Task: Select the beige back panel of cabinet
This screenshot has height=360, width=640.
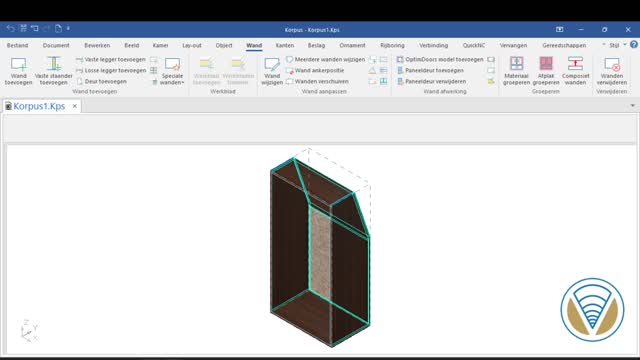Action: tap(321, 253)
